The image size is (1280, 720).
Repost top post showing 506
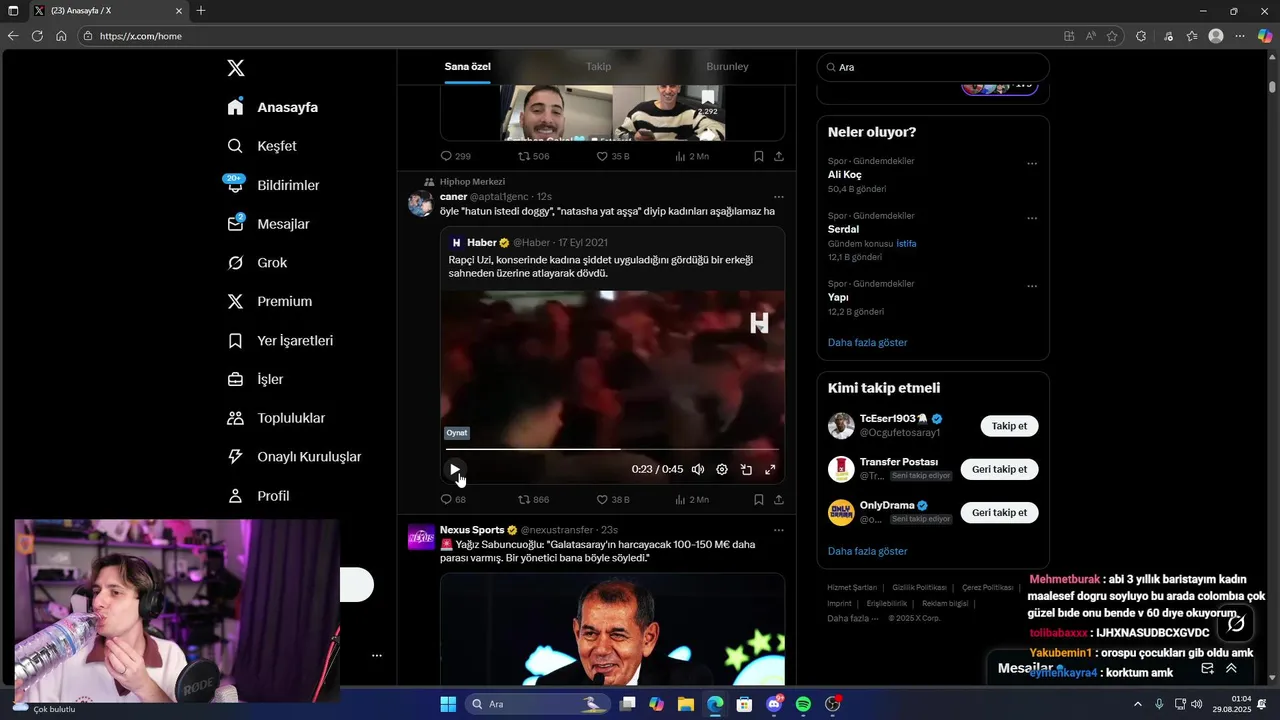coord(533,156)
